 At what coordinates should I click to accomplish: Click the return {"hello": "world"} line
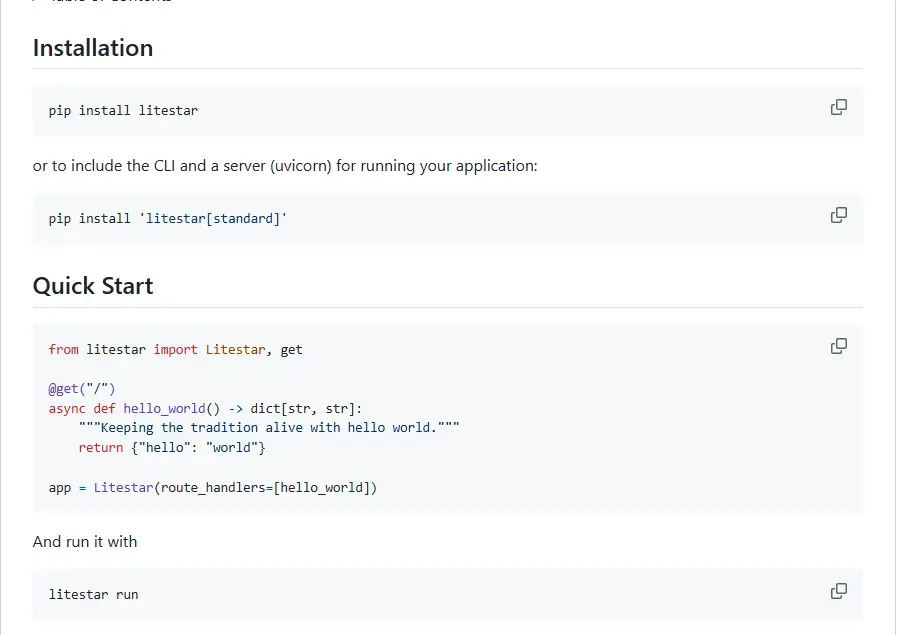(172, 447)
